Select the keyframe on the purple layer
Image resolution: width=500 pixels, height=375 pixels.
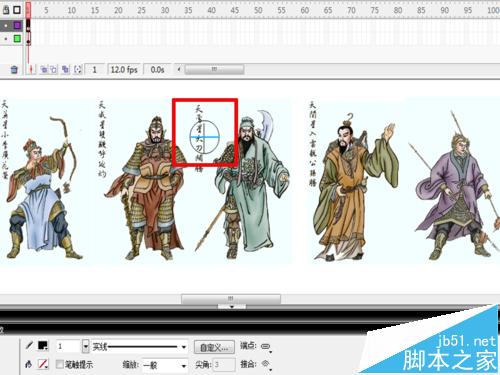pos(28,25)
